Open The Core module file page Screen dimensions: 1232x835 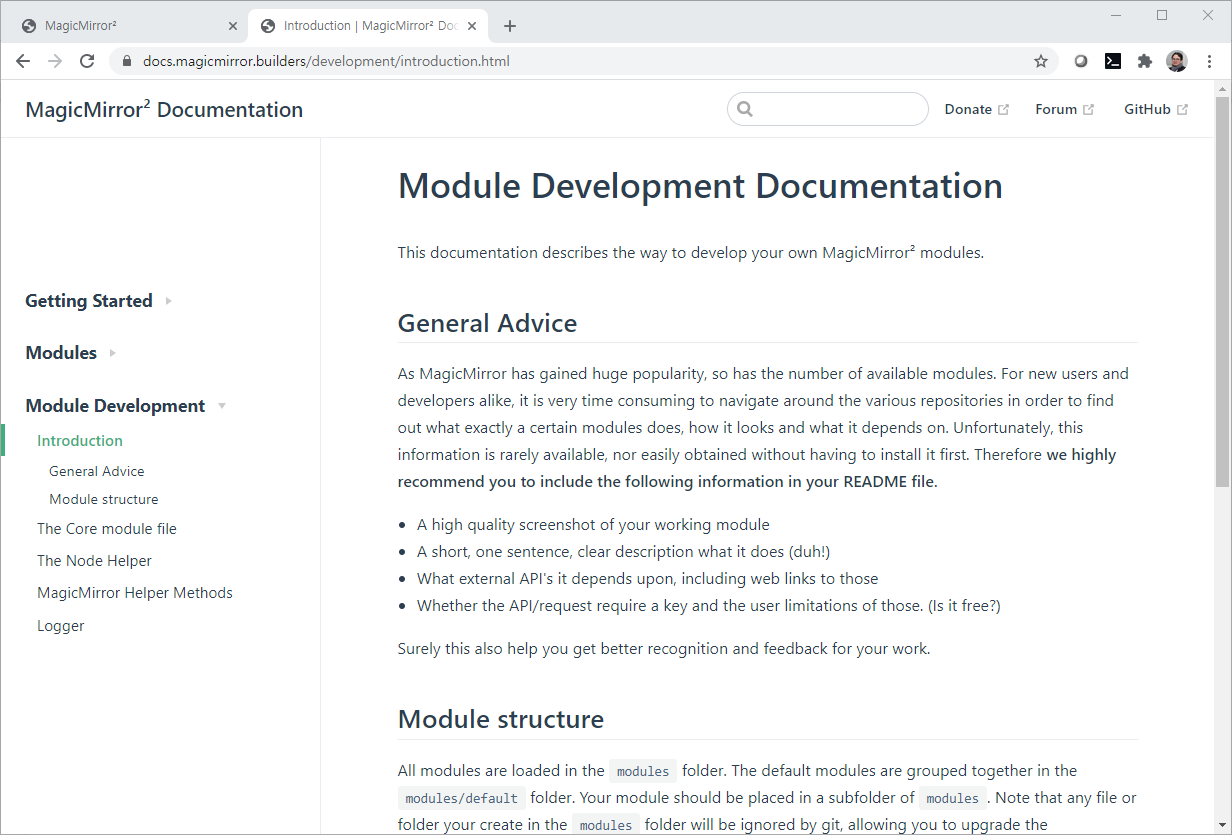pos(107,528)
